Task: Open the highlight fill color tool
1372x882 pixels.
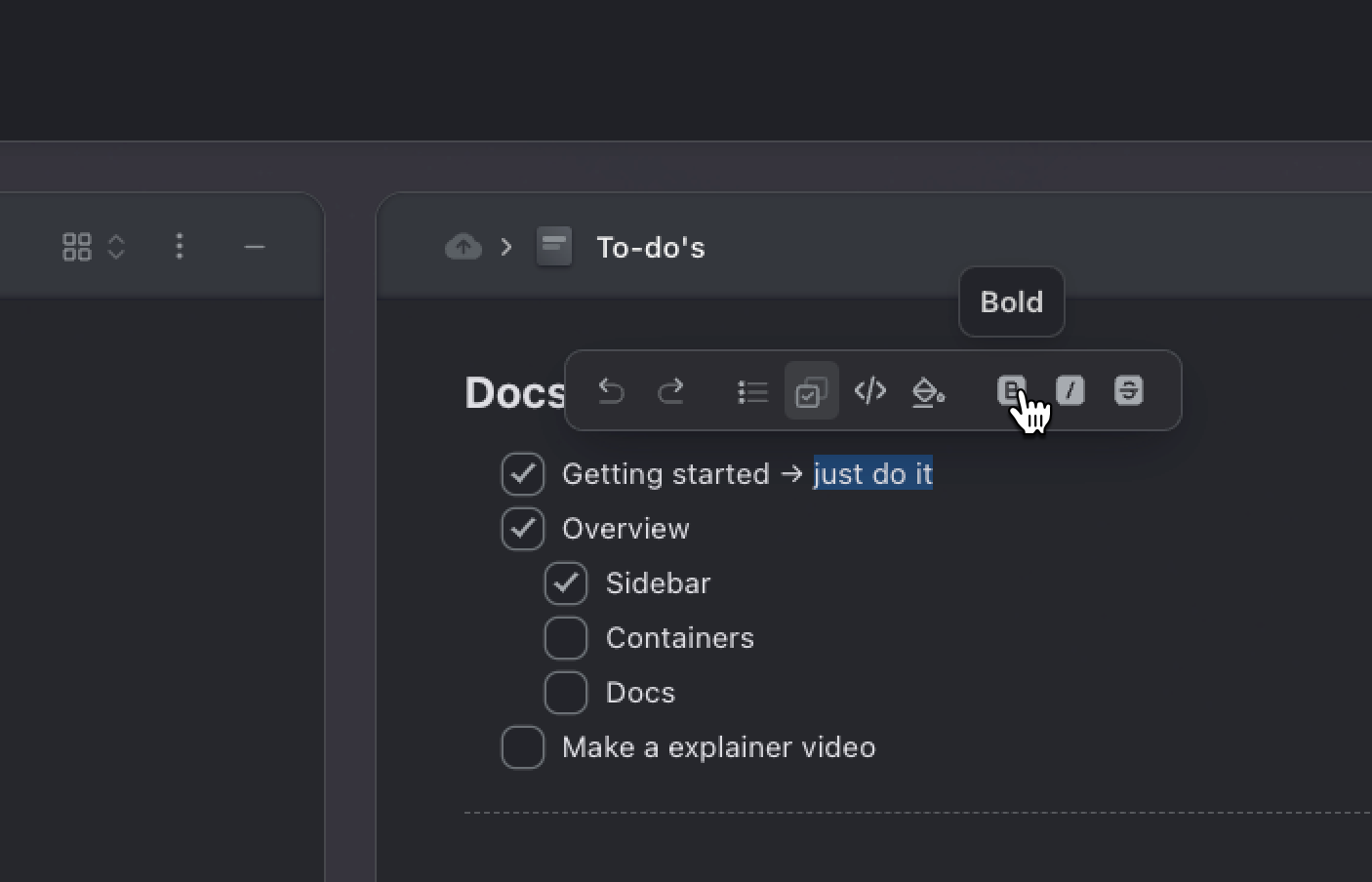Action: 927,391
